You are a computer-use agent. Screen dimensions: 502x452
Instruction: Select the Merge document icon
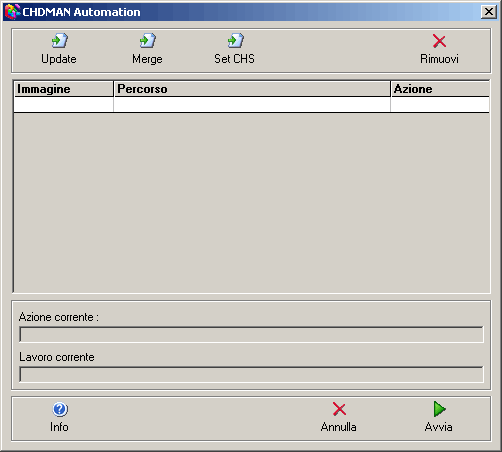click(148, 41)
